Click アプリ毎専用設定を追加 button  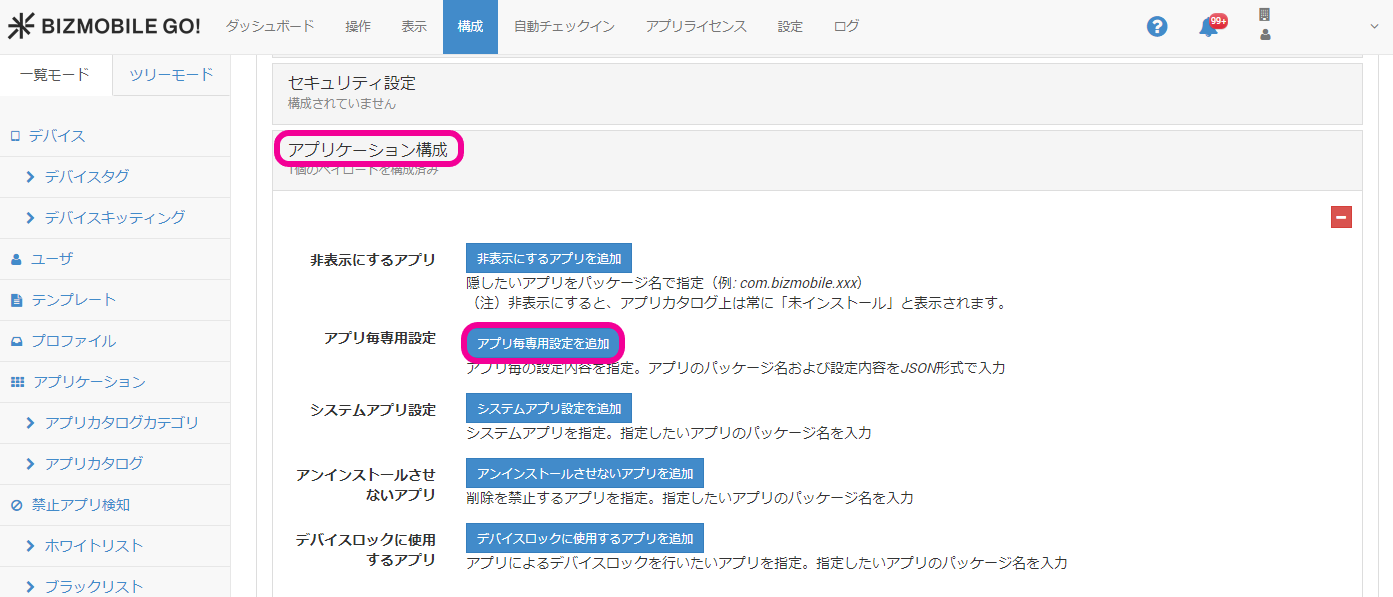(x=543, y=343)
